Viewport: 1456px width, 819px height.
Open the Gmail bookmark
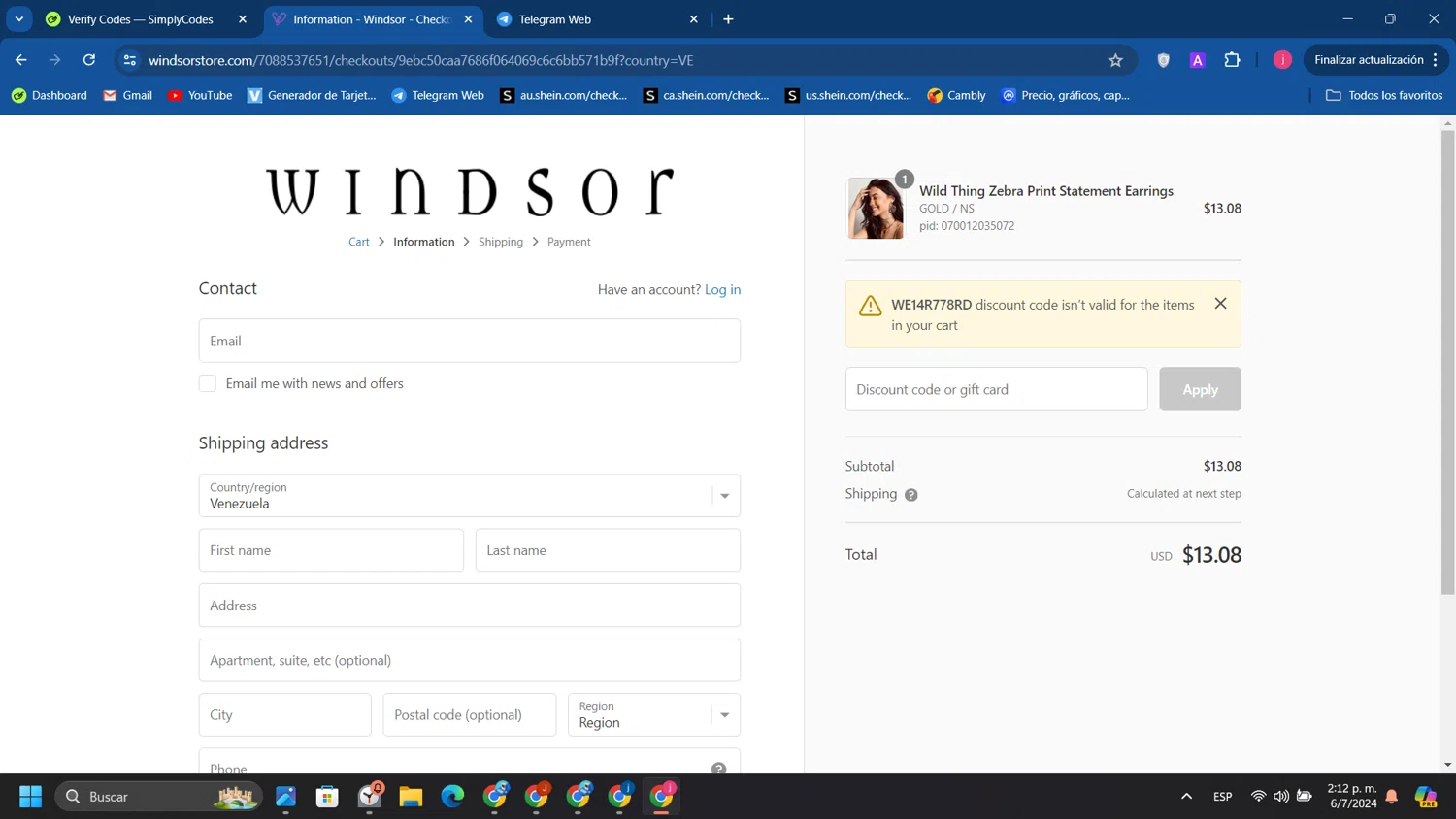click(x=128, y=95)
